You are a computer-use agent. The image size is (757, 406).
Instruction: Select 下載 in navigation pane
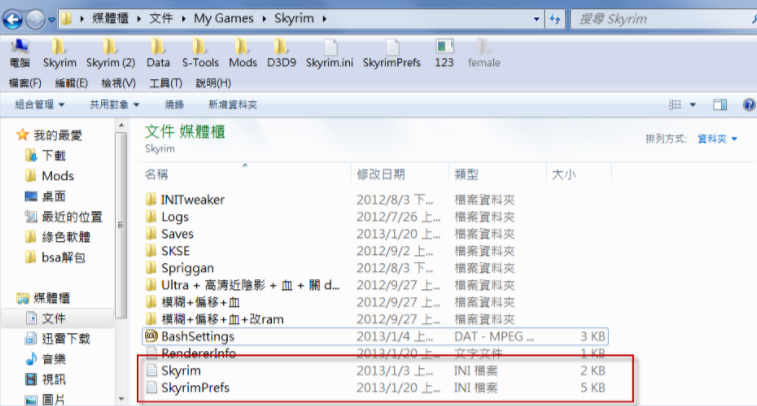click(45, 155)
